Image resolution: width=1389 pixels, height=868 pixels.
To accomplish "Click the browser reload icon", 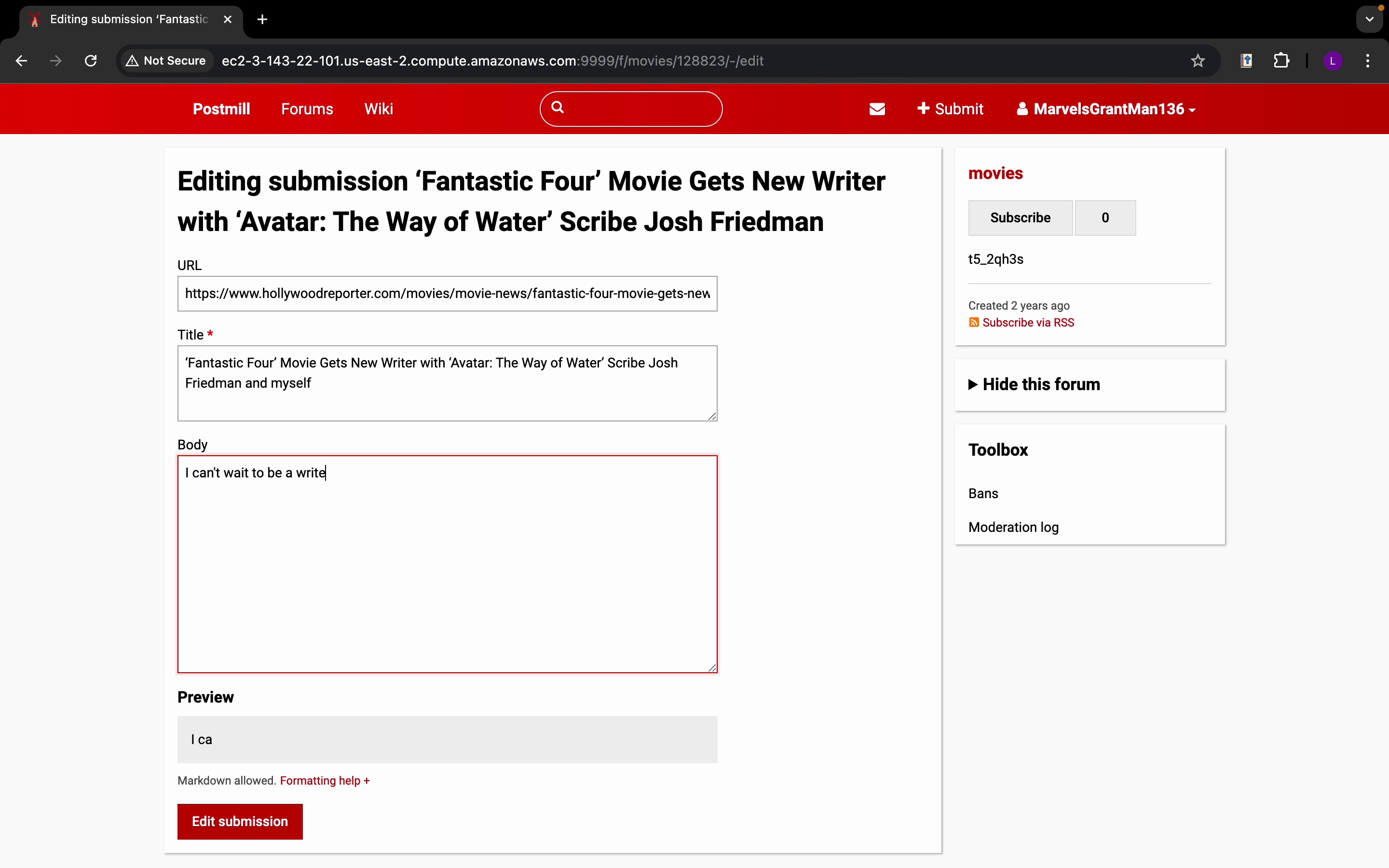I will pos(91,61).
